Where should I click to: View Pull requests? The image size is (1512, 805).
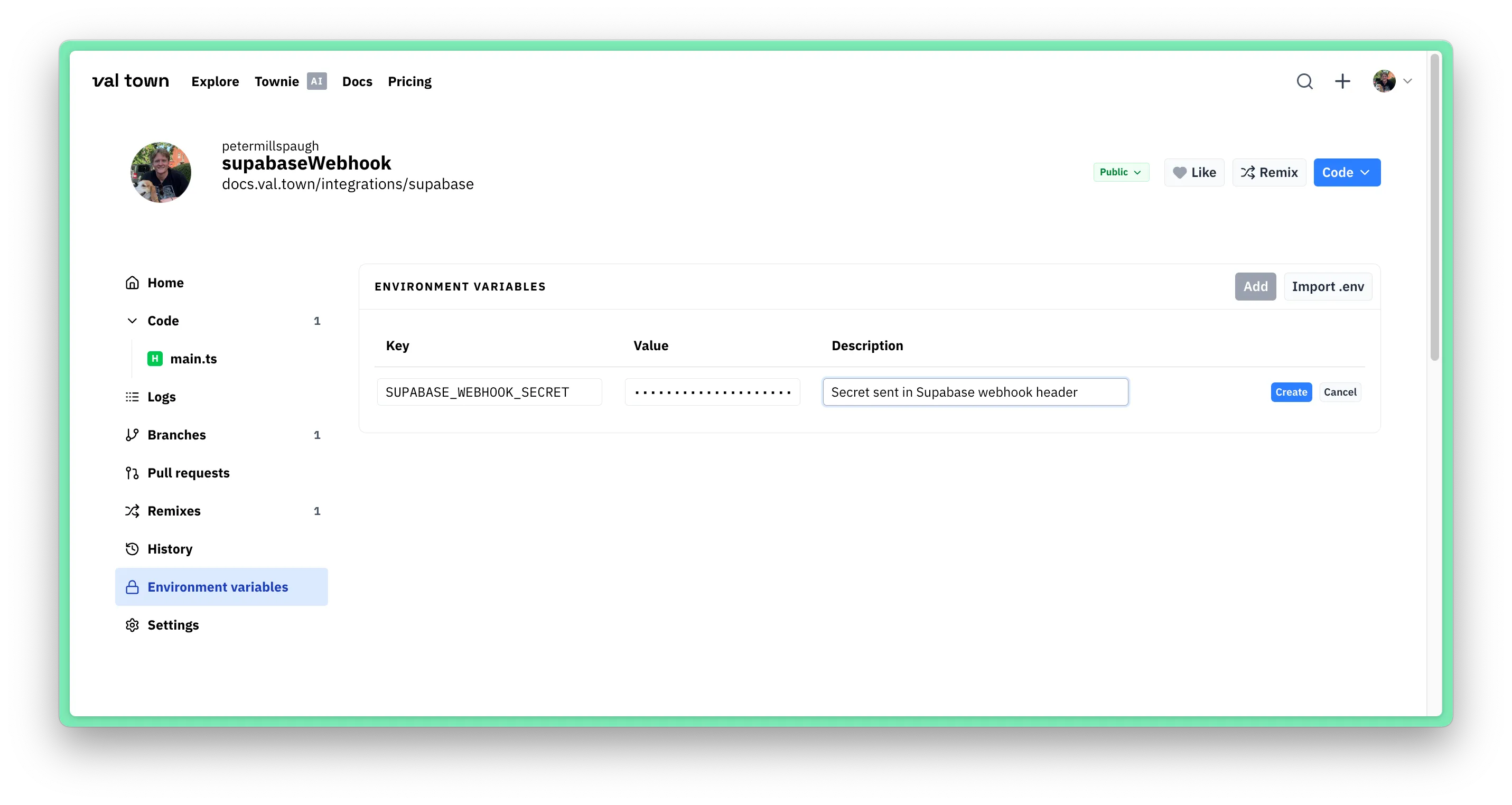(189, 472)
